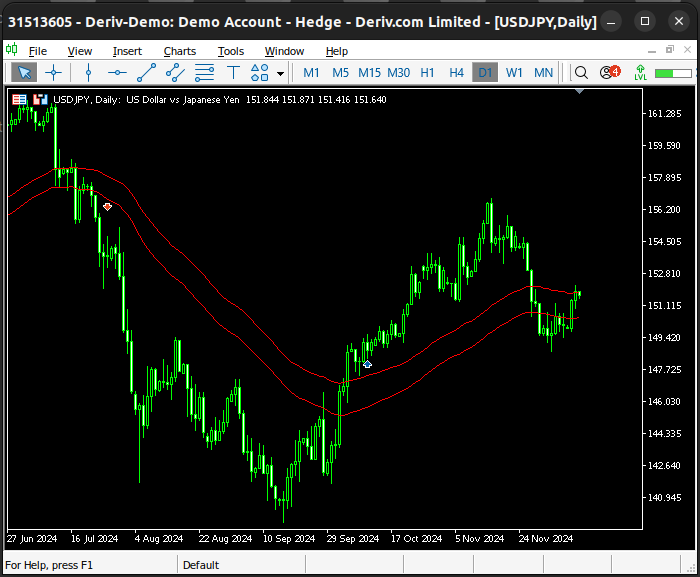The image size is (700, 577).
Task: Pick the Fibonacci retracement tool
Action: (x=204, y=72)
